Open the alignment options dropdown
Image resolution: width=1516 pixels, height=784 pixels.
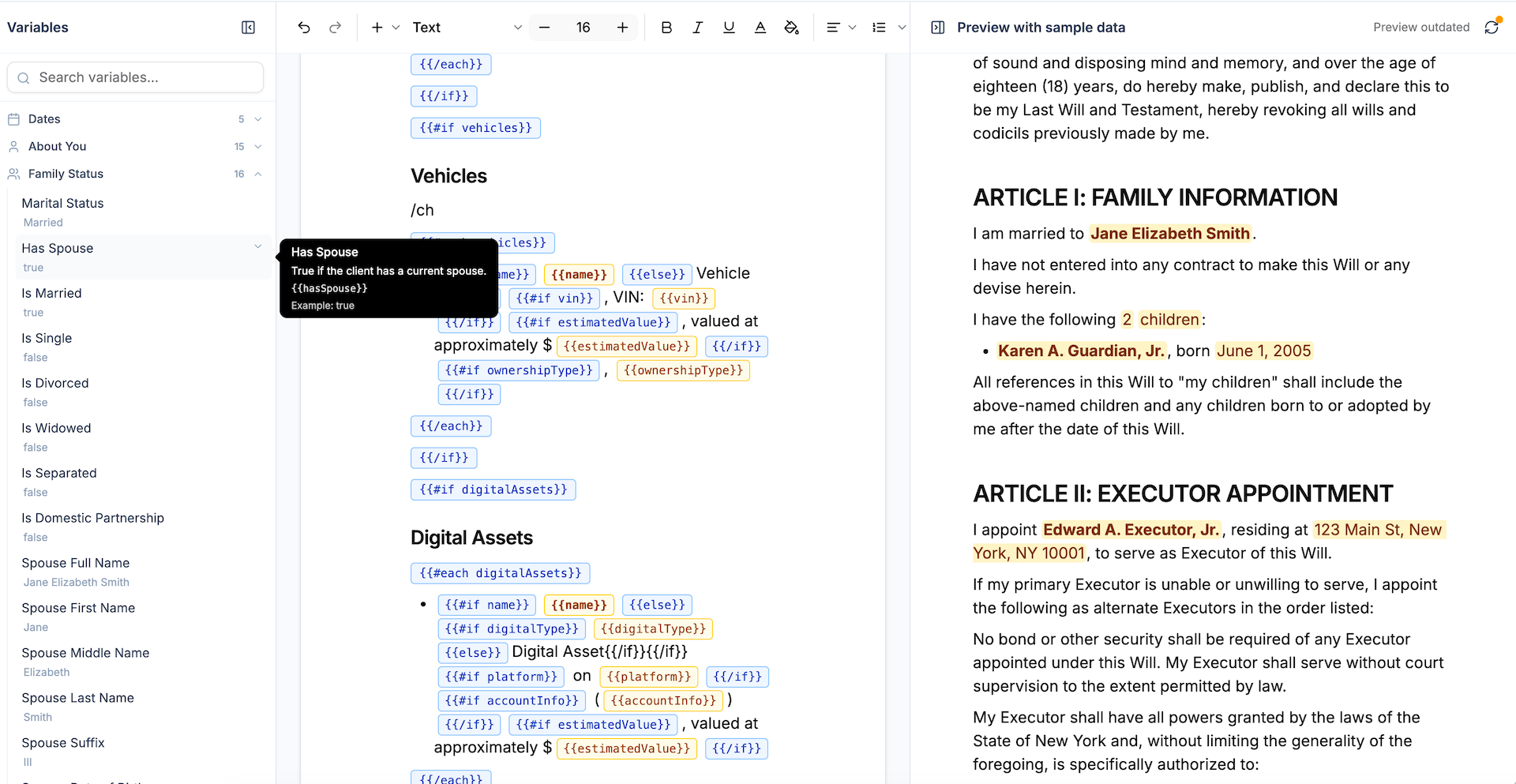[x=841, y=27]
